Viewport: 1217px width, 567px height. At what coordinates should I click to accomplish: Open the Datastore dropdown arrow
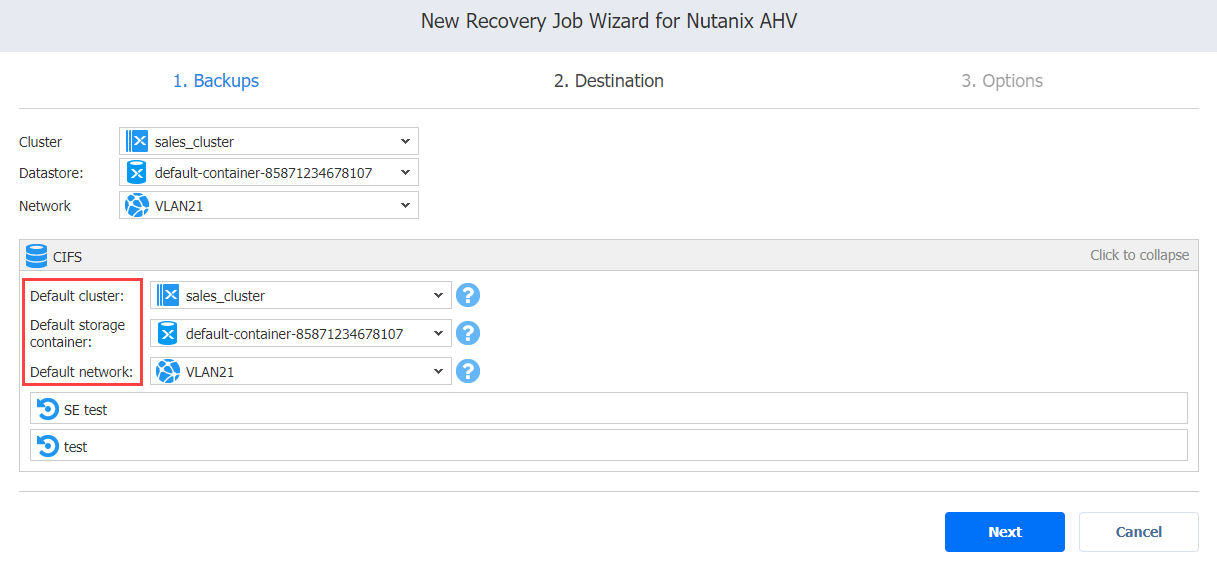coord(405,173)
